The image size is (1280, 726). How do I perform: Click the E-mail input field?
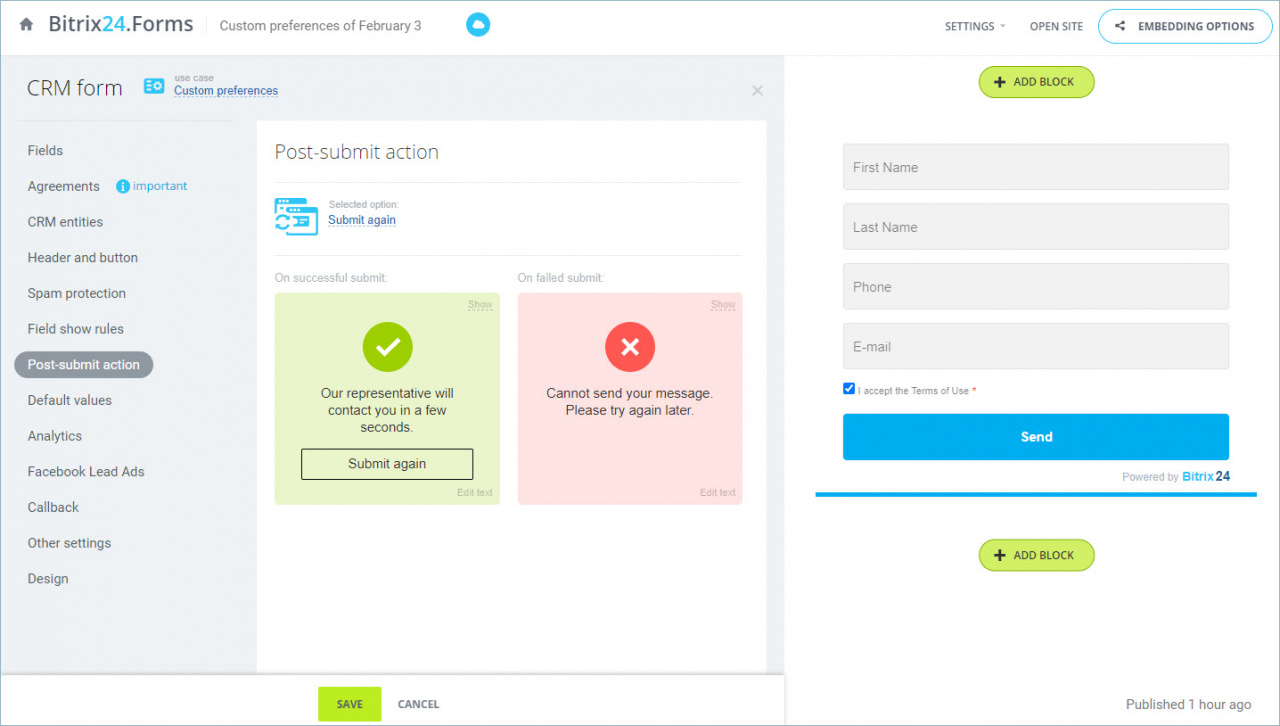(1036, 346)
